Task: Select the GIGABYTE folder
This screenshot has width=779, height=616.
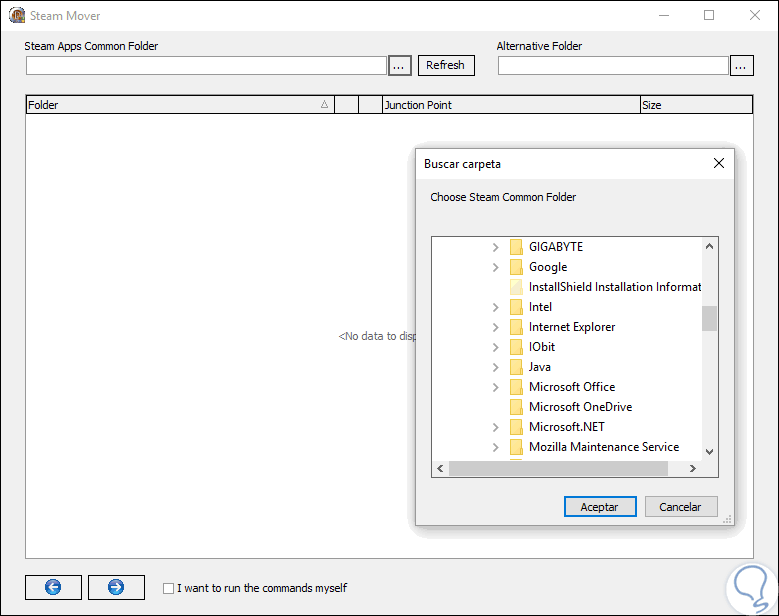Action: pyautogui.click(x=555, y=247)
